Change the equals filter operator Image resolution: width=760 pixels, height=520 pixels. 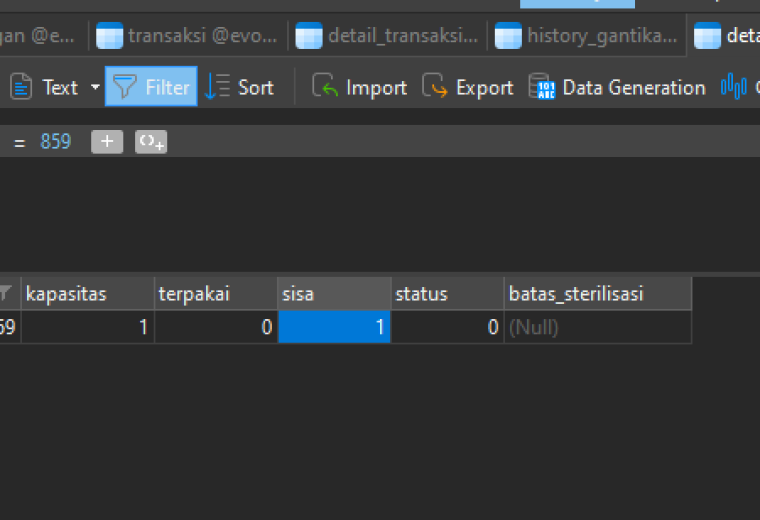click(19, 142)
